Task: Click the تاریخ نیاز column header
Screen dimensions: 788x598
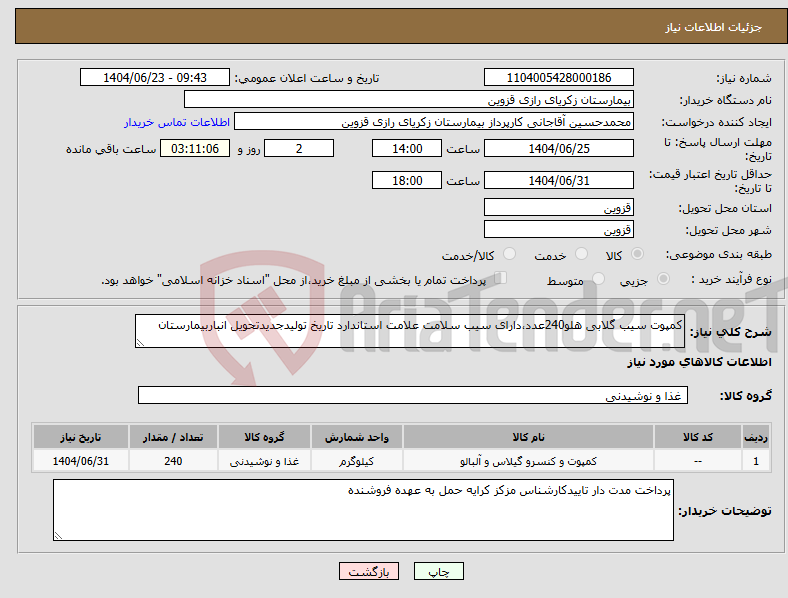Action: [x=81, y=437]
